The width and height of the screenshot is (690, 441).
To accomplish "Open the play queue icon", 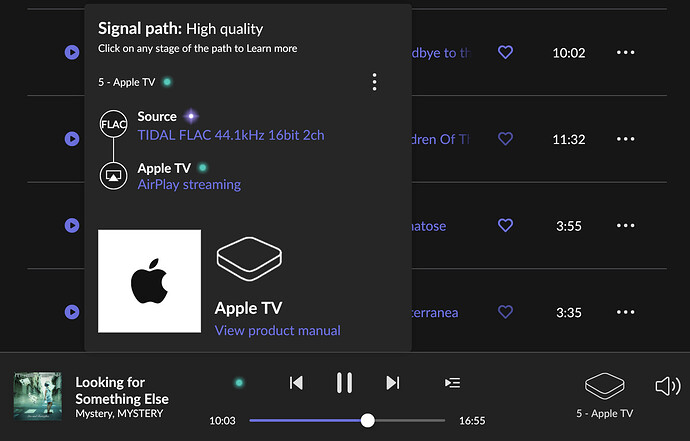I will point(452,383).
